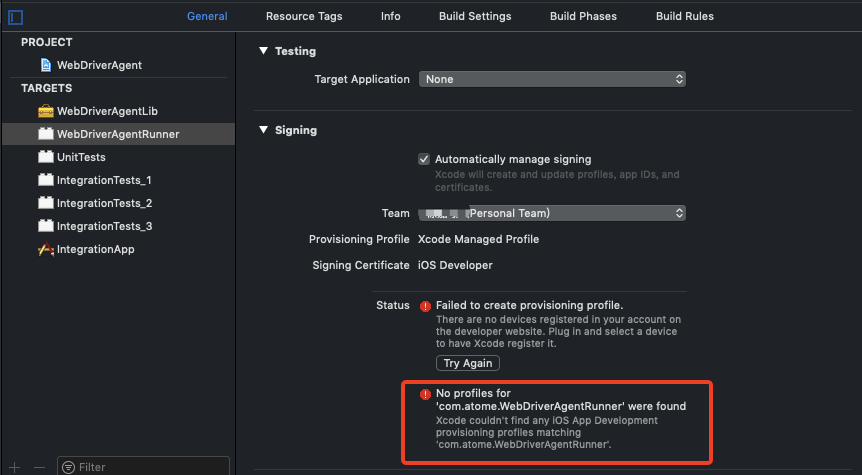Click the IntegrationTests_2 target icon
Screen dimensions: 862x475
[46, 203]
